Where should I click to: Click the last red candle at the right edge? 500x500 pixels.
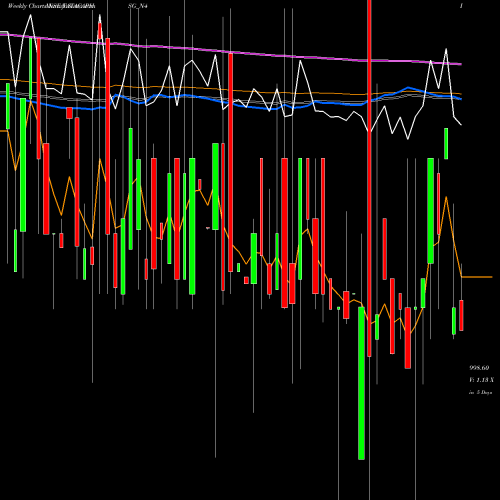pos(461,315)
